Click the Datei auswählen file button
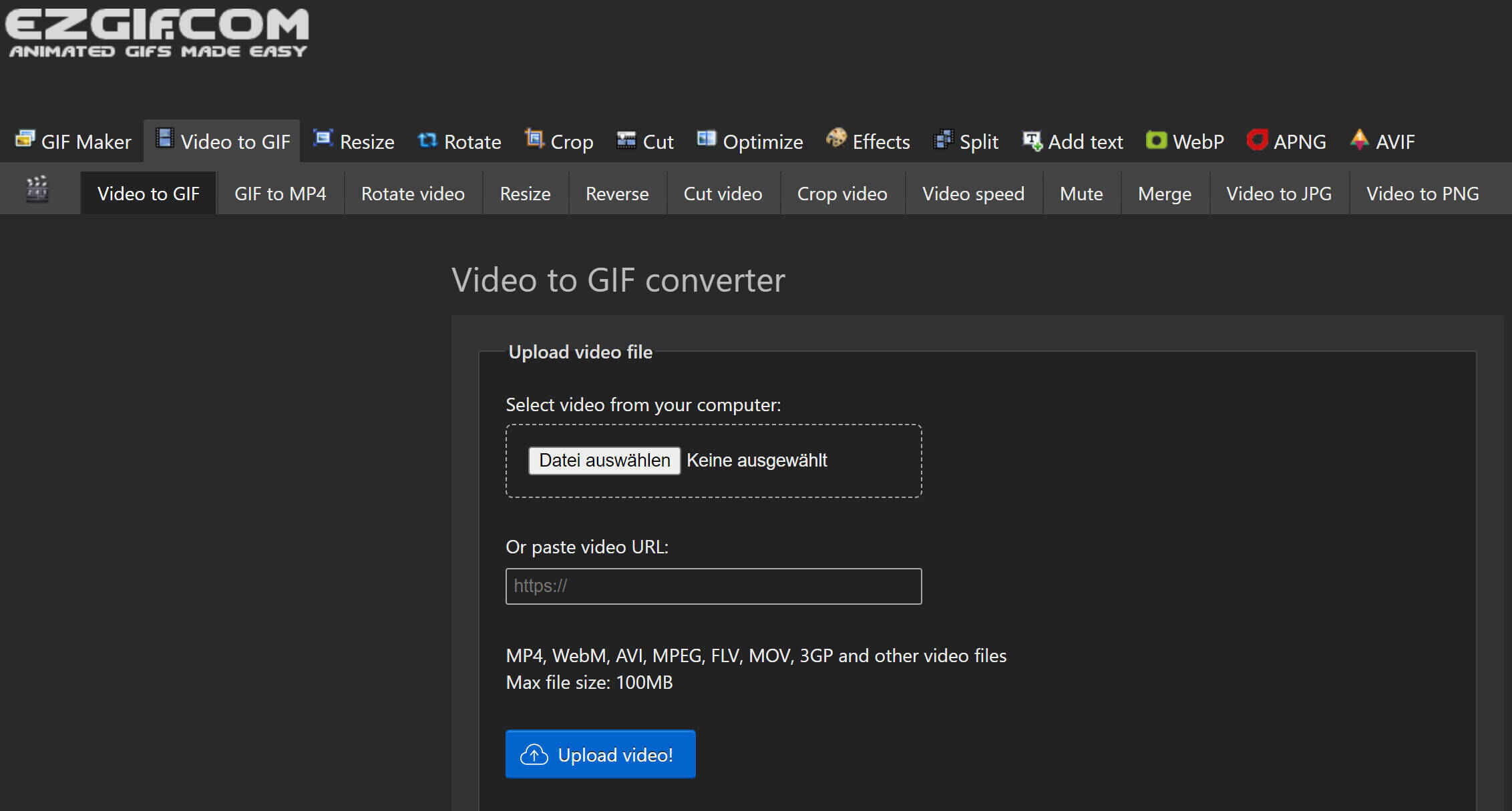This screenshot has width=1512, height=811. coord(604,461)
